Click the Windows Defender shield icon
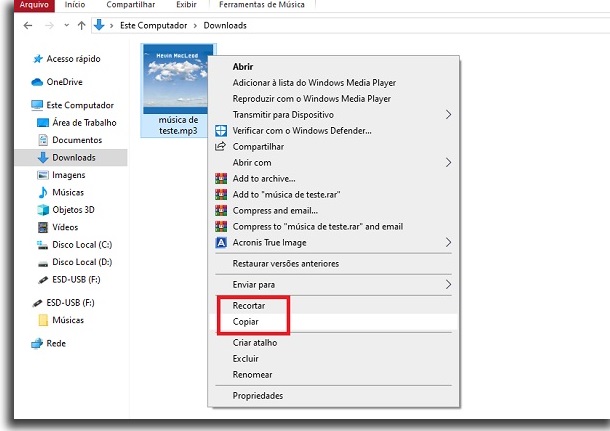610x431 pixels. (223, 130)
